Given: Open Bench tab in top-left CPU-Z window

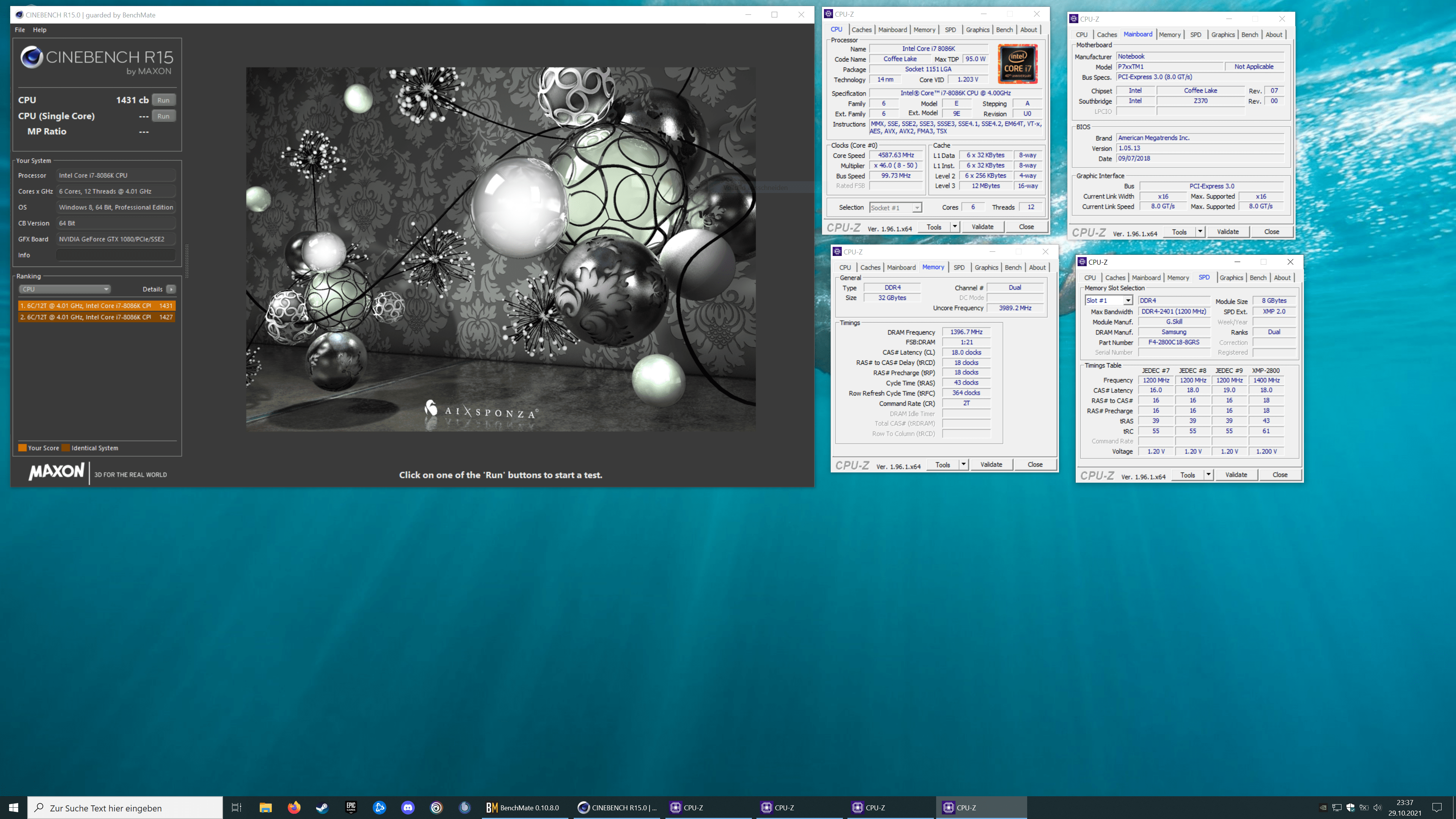Looking at the screenshot, I should pyautogui.click(x=1004, y=30).
